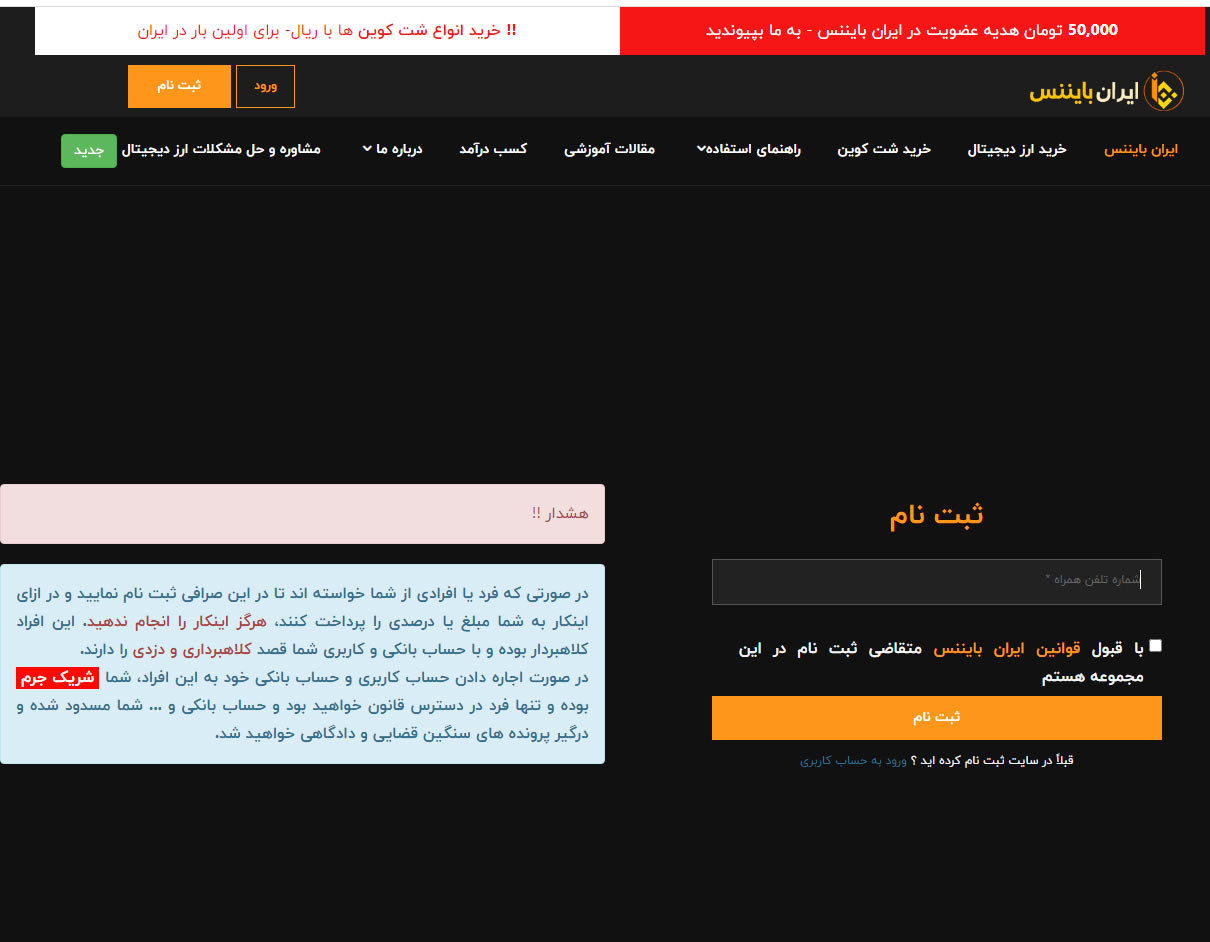Click the ثبت نام form heading
This screenshot has width=1210, height=942.
coord(937,515)
